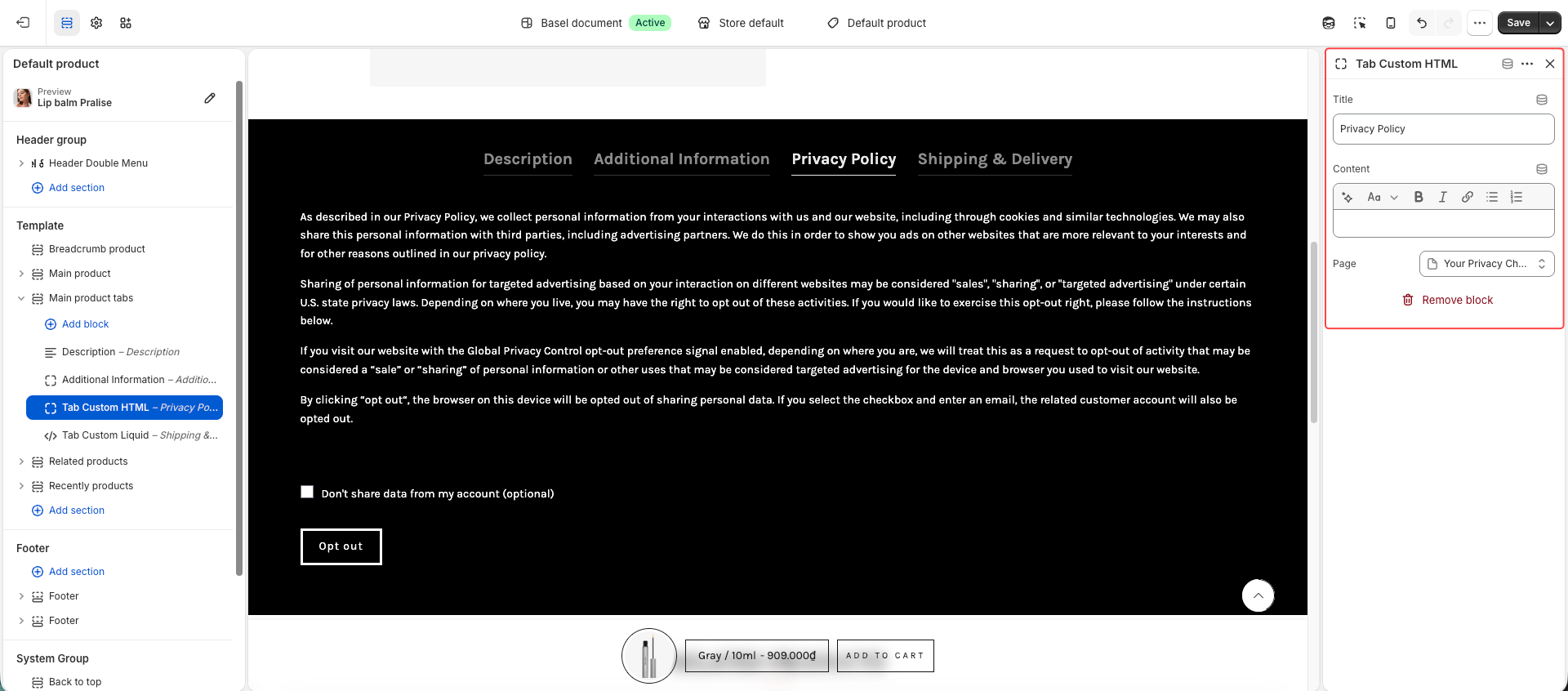Switch to the Additional Information tab

click(682, 159)
